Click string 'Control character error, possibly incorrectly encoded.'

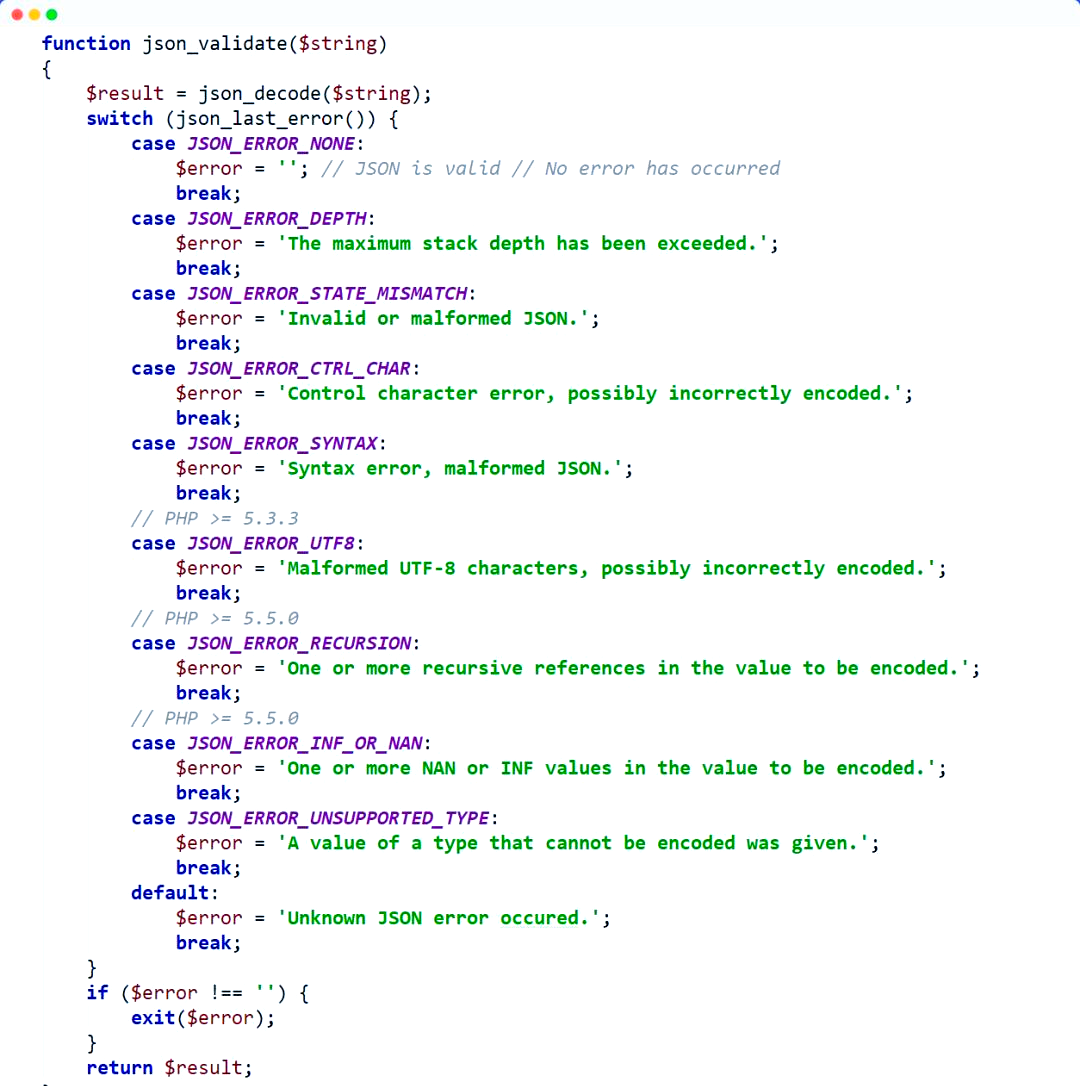pyautogui.click(x=590, y=393)
